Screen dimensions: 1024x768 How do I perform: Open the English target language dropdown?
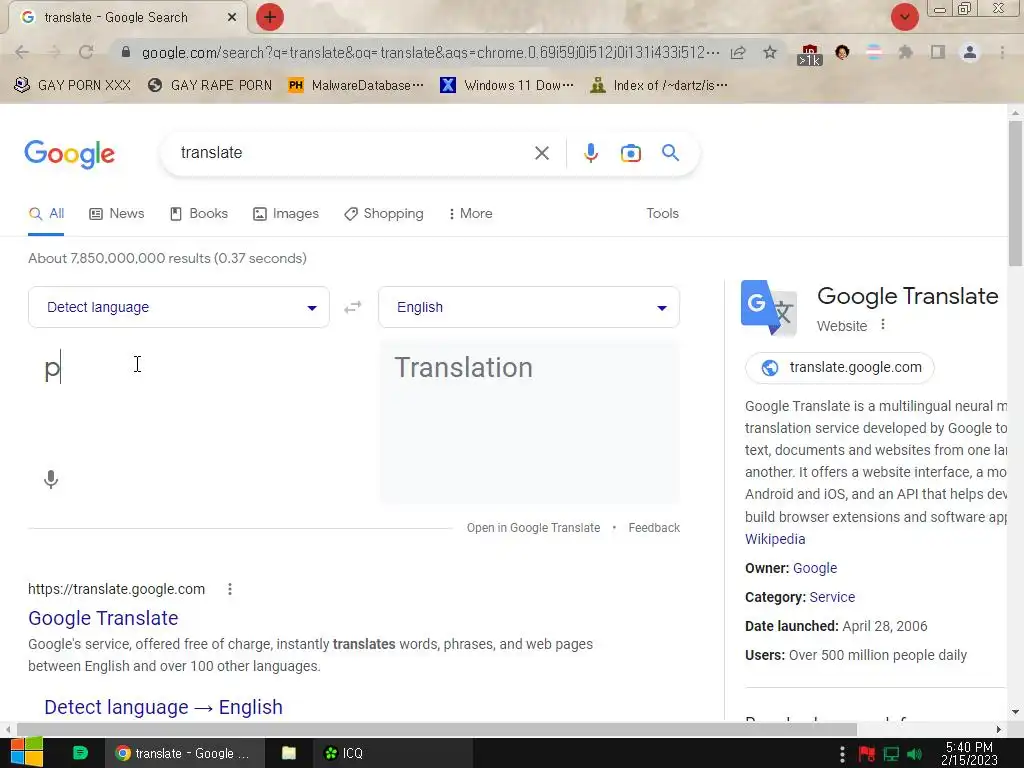click(x=529, y=307)
